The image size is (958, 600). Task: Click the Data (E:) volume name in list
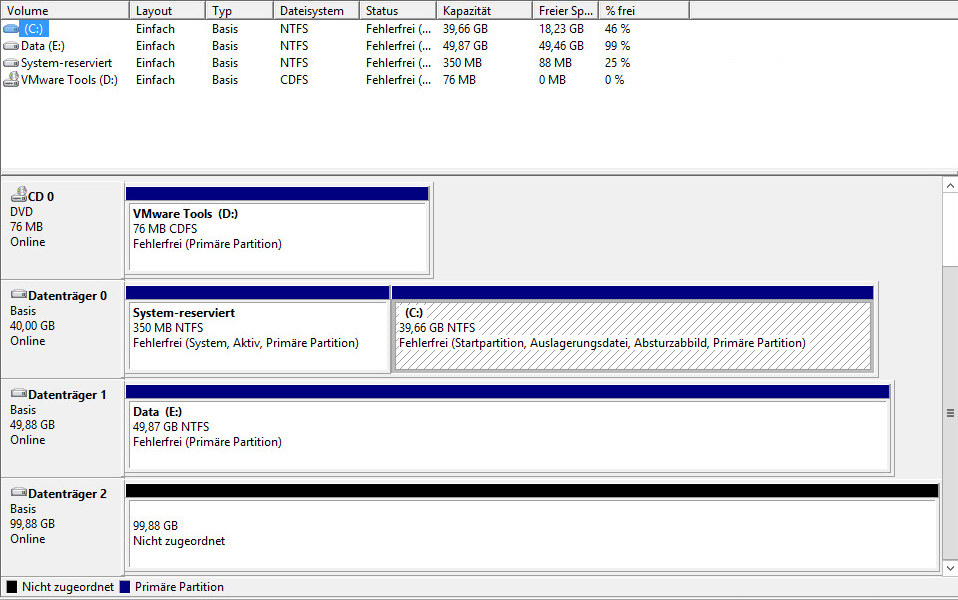(43, 46)
